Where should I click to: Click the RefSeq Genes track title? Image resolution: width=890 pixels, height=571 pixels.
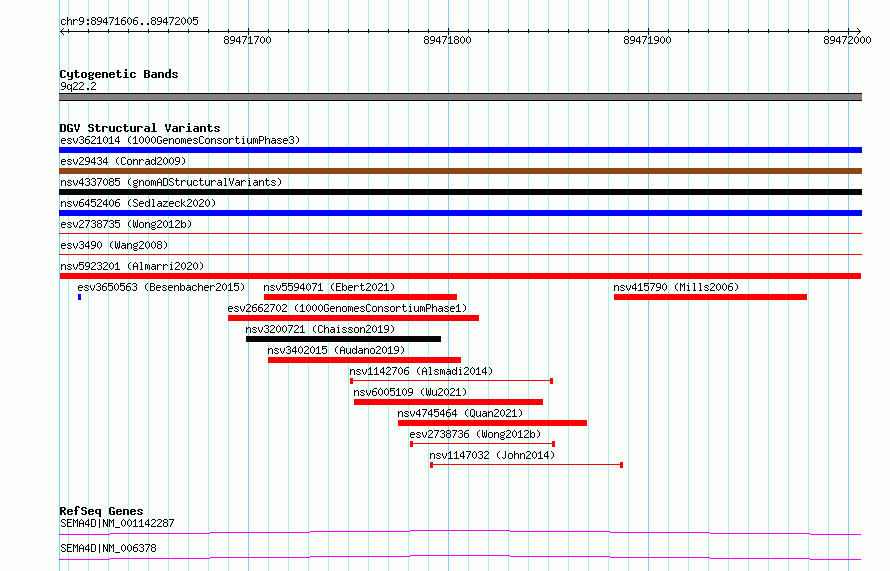(x=101, y=511)
